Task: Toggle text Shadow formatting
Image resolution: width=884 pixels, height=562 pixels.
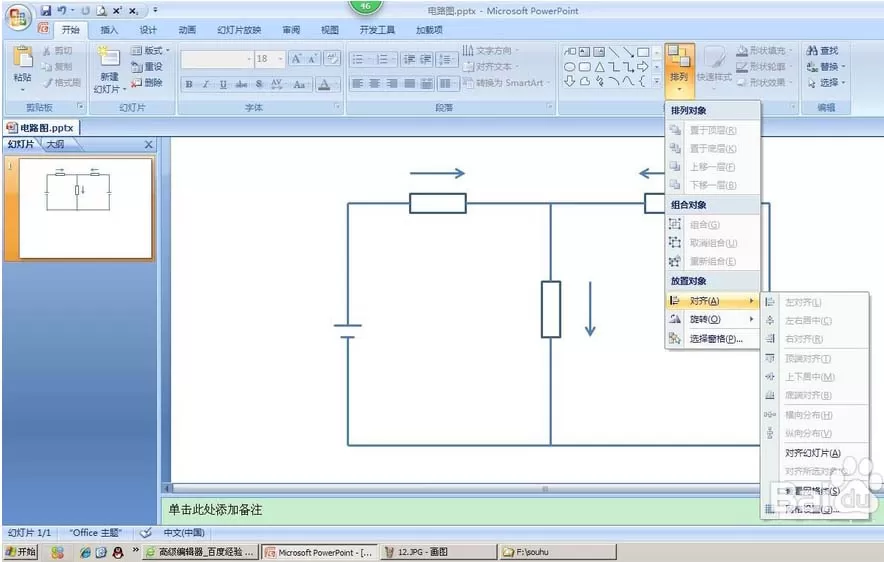Action: click(259, 84)
